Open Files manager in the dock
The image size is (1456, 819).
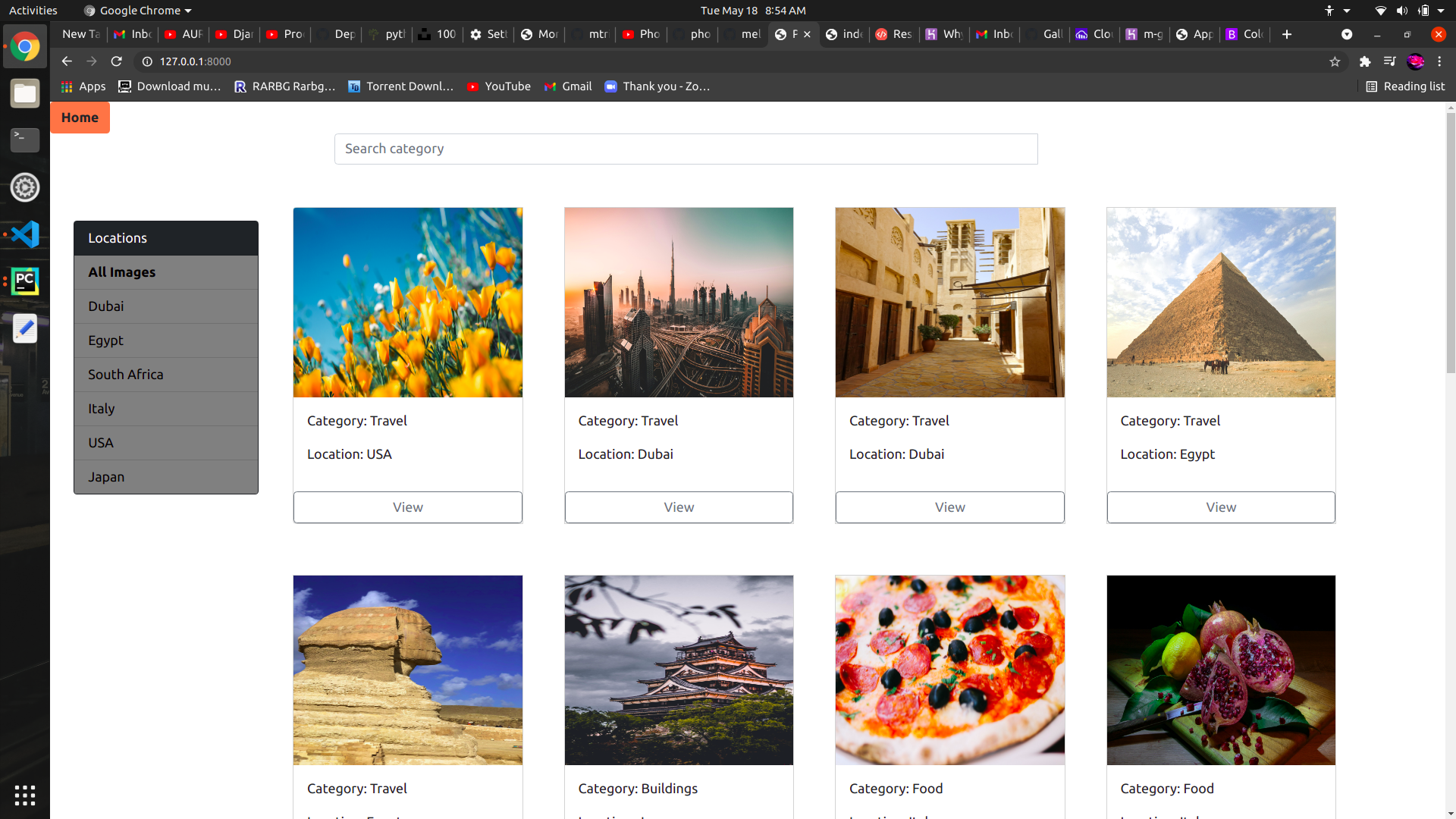[x=25, y=93]
